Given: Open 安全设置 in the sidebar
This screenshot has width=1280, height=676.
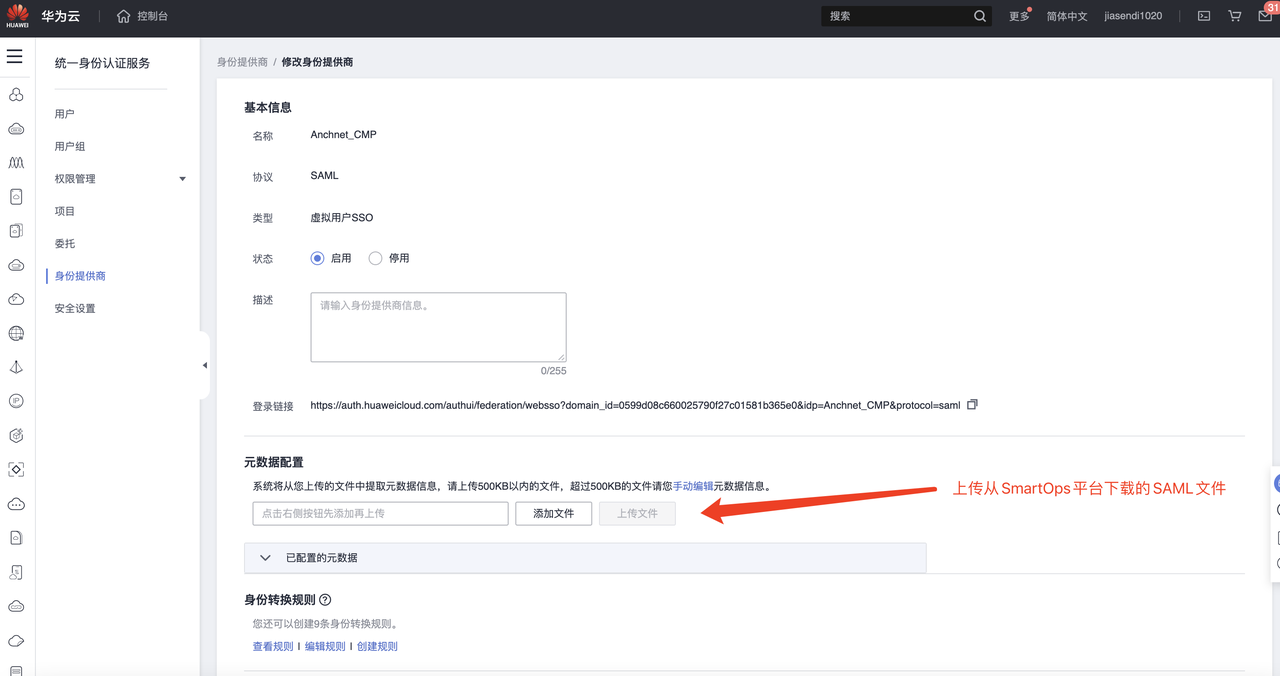Looking at the screenshot, I should pos(75,308).
